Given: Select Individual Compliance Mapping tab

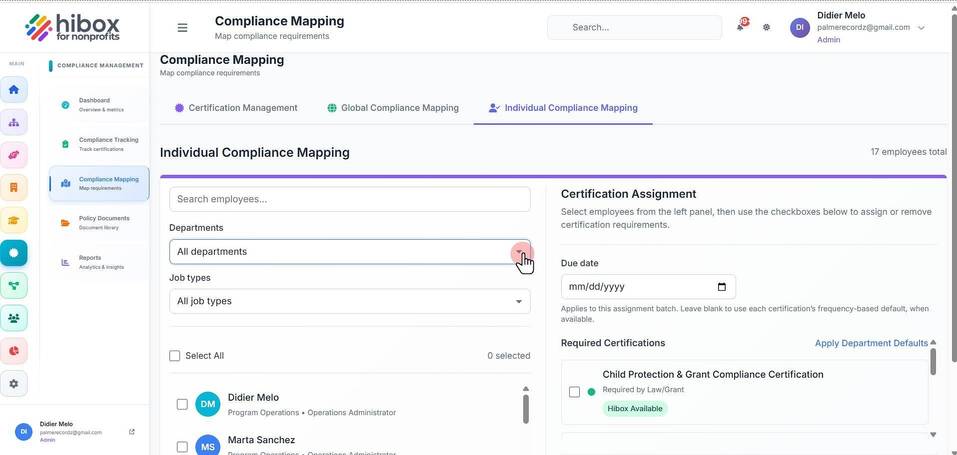Looking at the screenshot, I should [x=563, y=108].
